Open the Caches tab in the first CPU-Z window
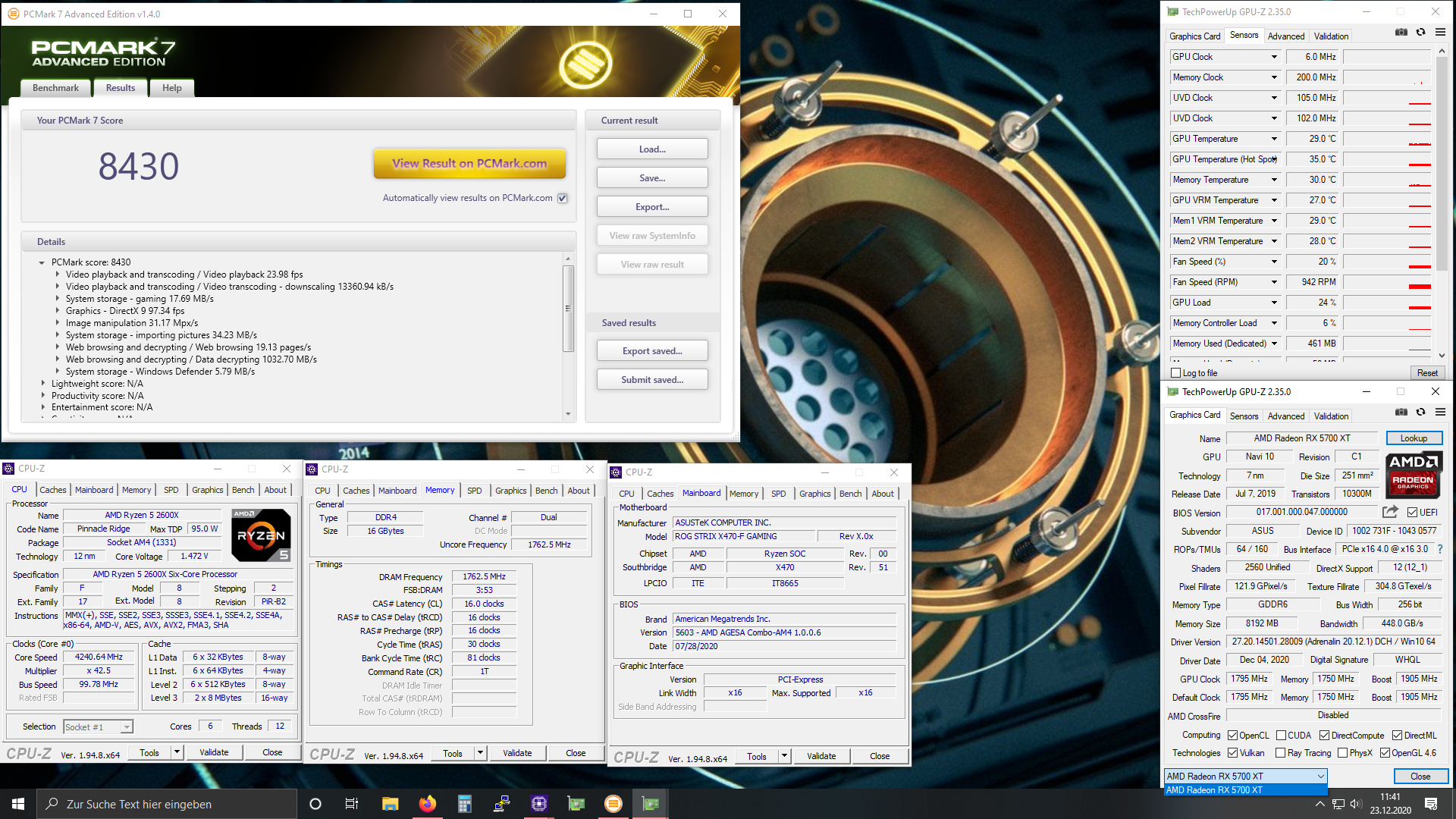1456x819 pixels. [53, 490]
